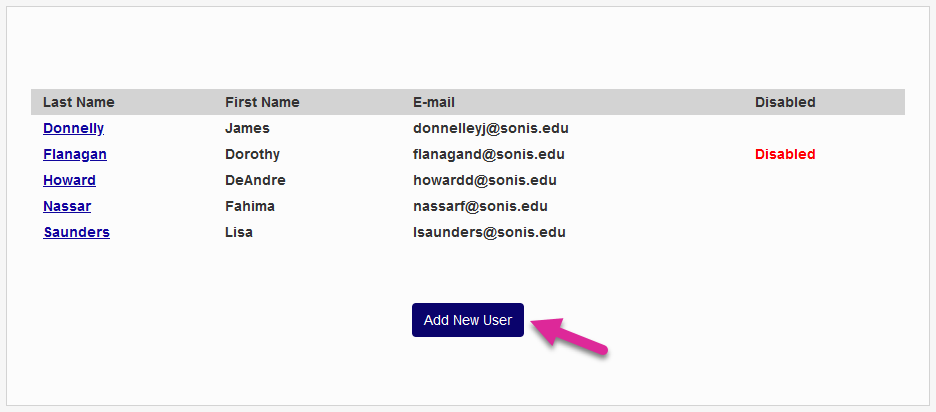The image size is (936, 412).
Task: Select the Nassar user link
Action: 67,206
